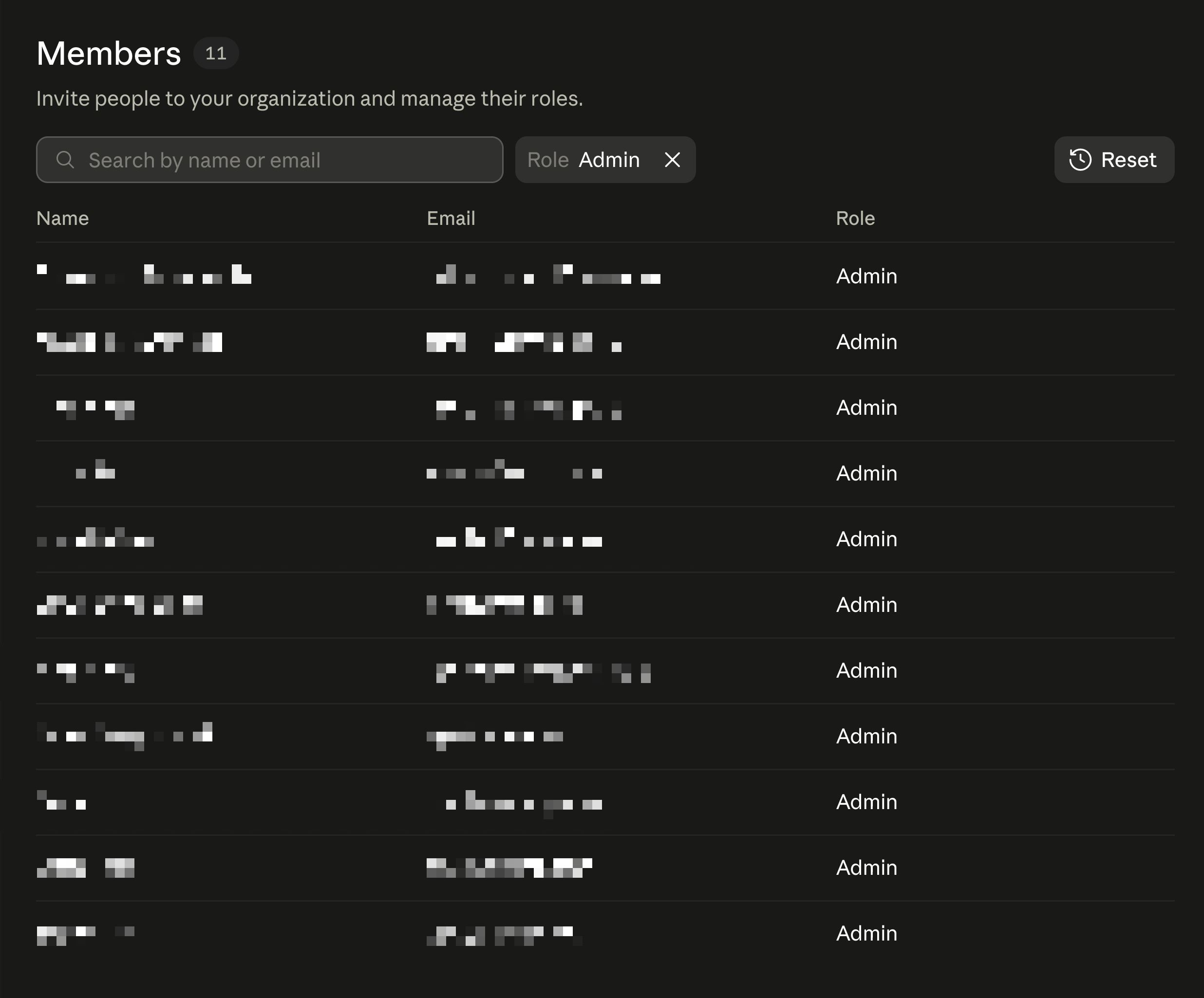Screen dimensions: 1204x998
Task: Click the search magnifier icon
Action: [x=65, y=160]
